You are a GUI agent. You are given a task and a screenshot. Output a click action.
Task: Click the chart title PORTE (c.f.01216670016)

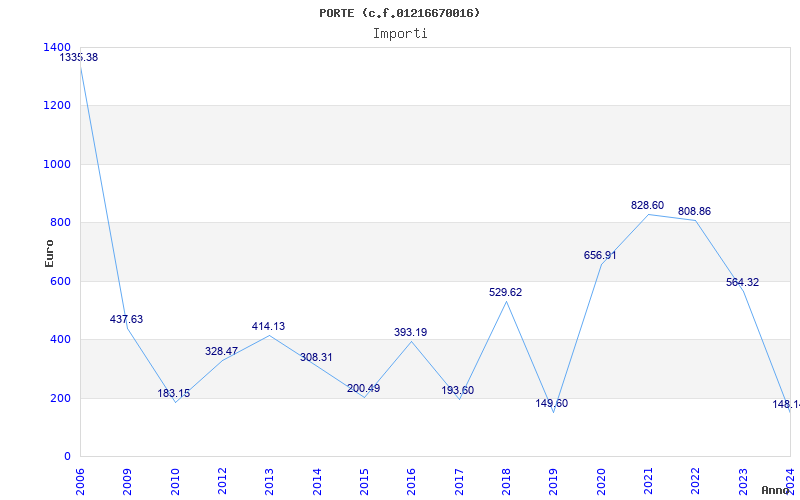(x=399, y=13)
